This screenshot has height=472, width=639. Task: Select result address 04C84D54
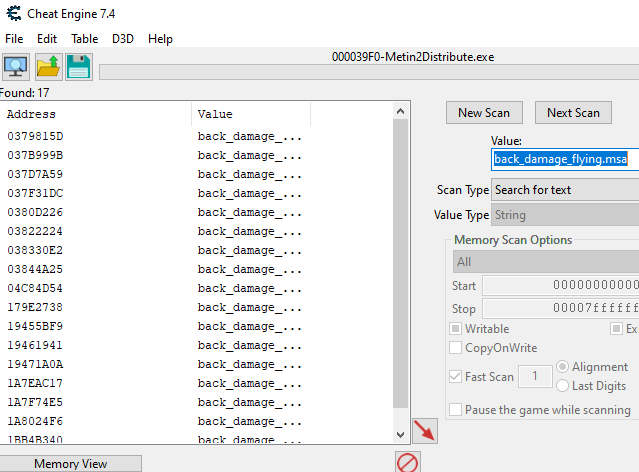35,288
